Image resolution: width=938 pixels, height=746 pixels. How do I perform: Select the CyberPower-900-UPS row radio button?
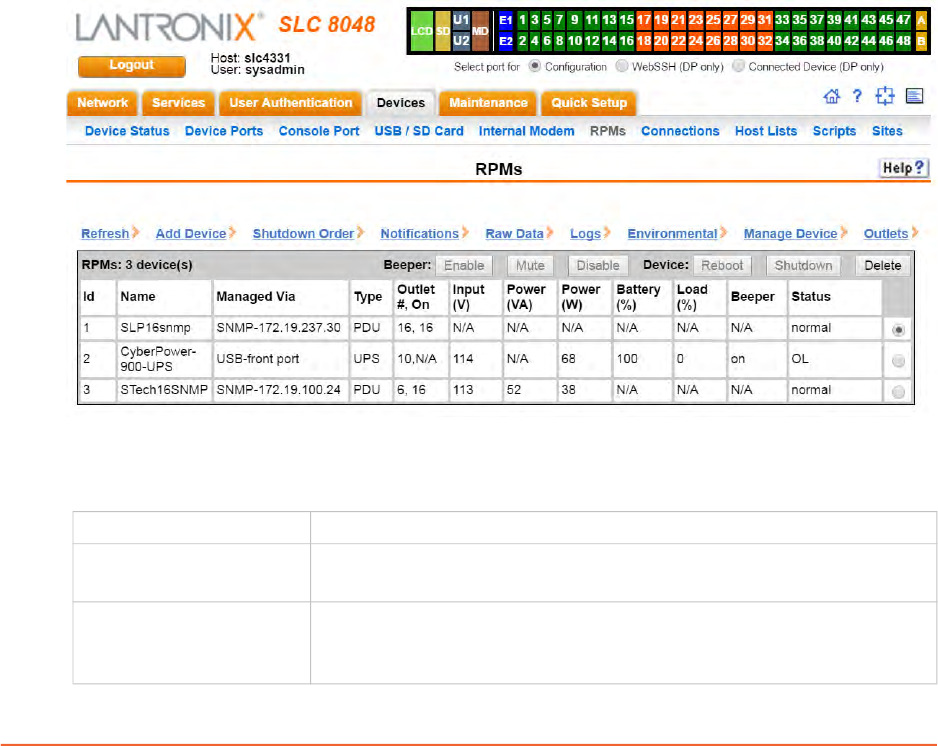coord(897,361)
